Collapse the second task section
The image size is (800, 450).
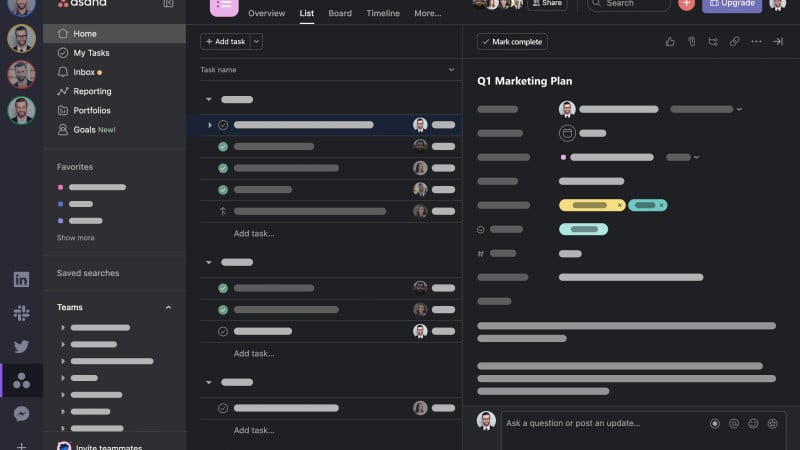pyautogui.click(x=209, y=262)
